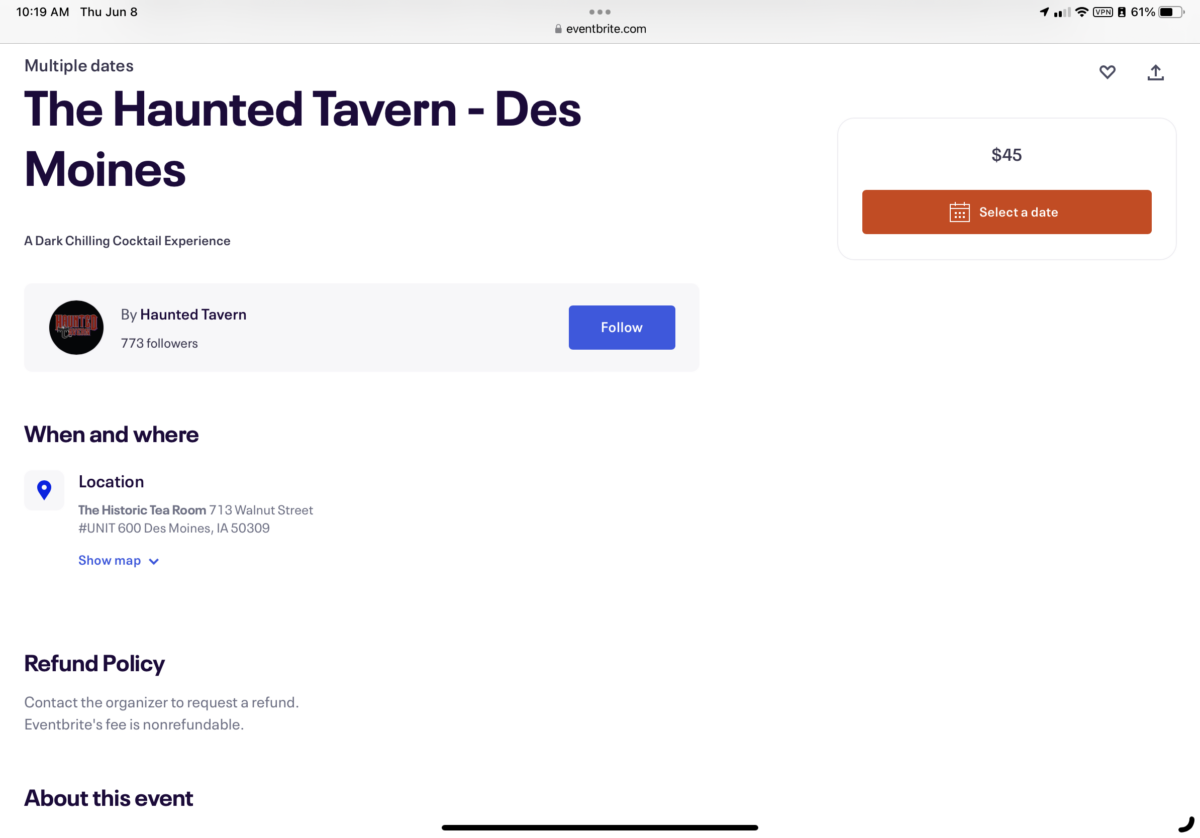Click the event title The Haunted Tavern
This screenshot has width=1200, height=838.
pyautogui.click(x=302, y=138)
